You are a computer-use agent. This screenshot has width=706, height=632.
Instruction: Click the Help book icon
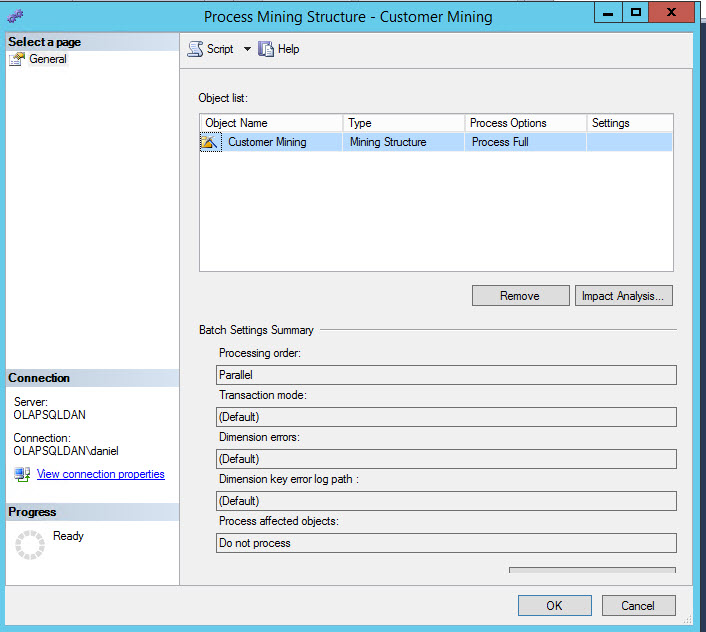266,49
